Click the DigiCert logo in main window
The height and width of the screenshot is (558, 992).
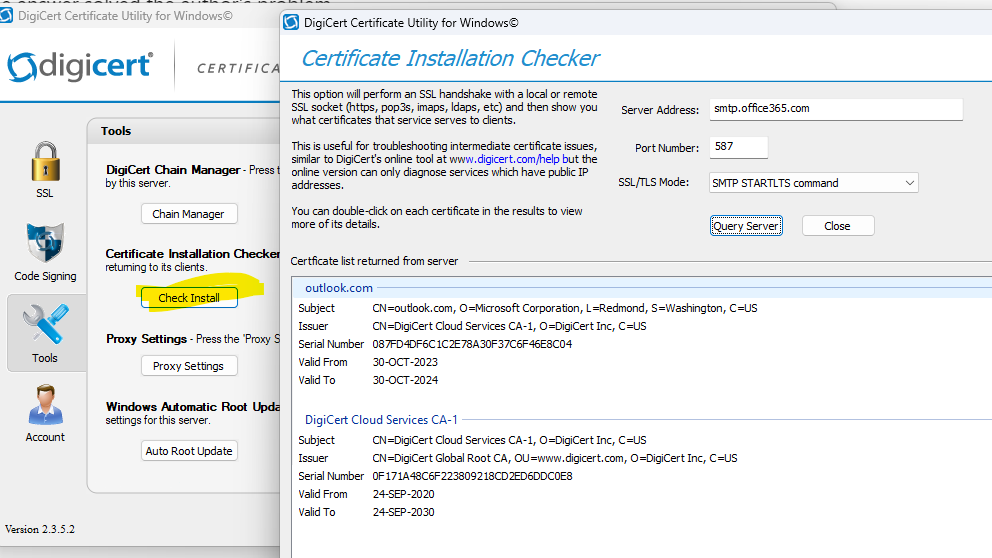[80, 66]
